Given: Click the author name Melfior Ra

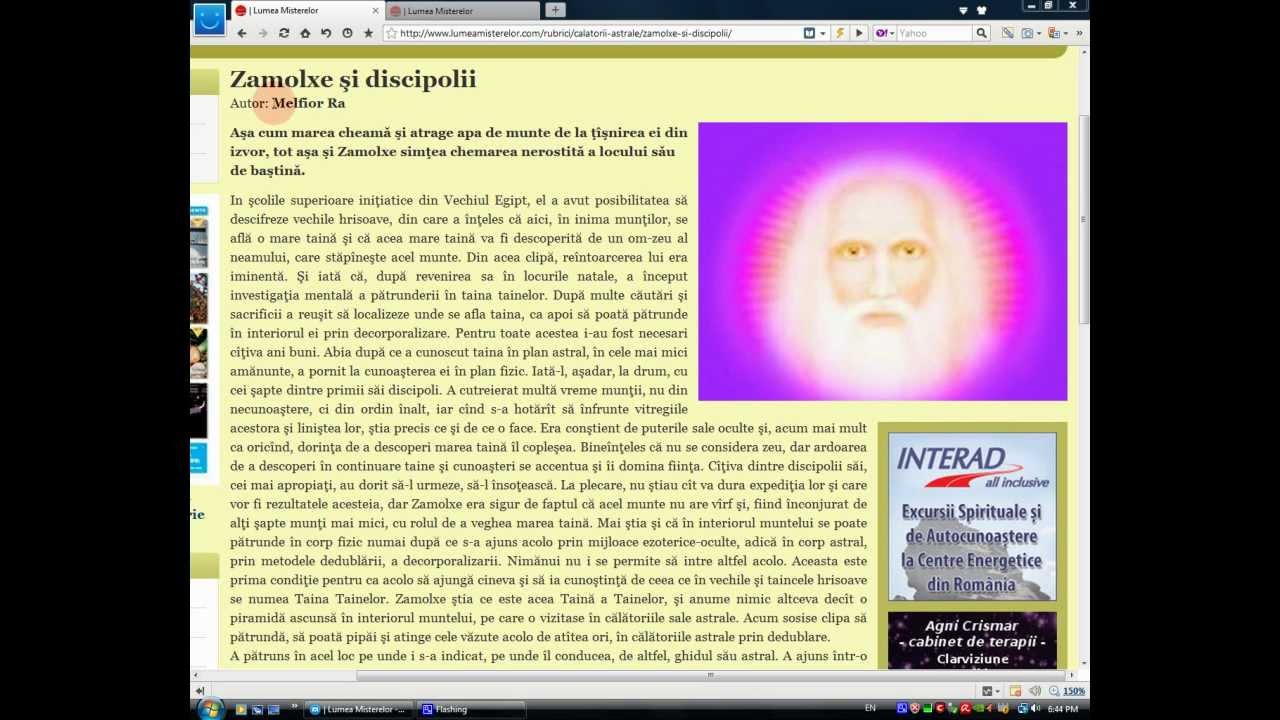Looking at the screenshot, I should point(308,103).
